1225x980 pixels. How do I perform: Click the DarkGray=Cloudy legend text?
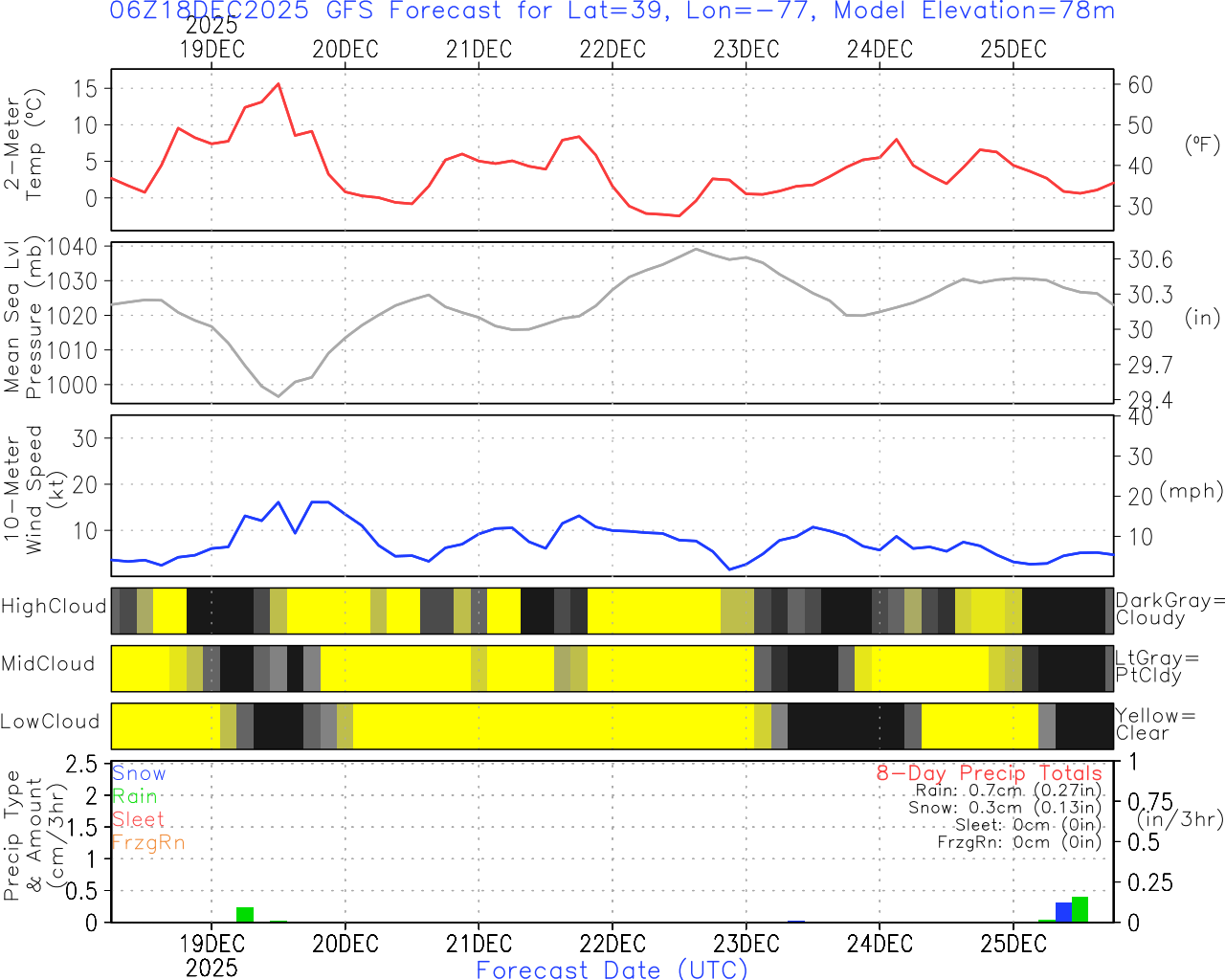point(1169,610)
